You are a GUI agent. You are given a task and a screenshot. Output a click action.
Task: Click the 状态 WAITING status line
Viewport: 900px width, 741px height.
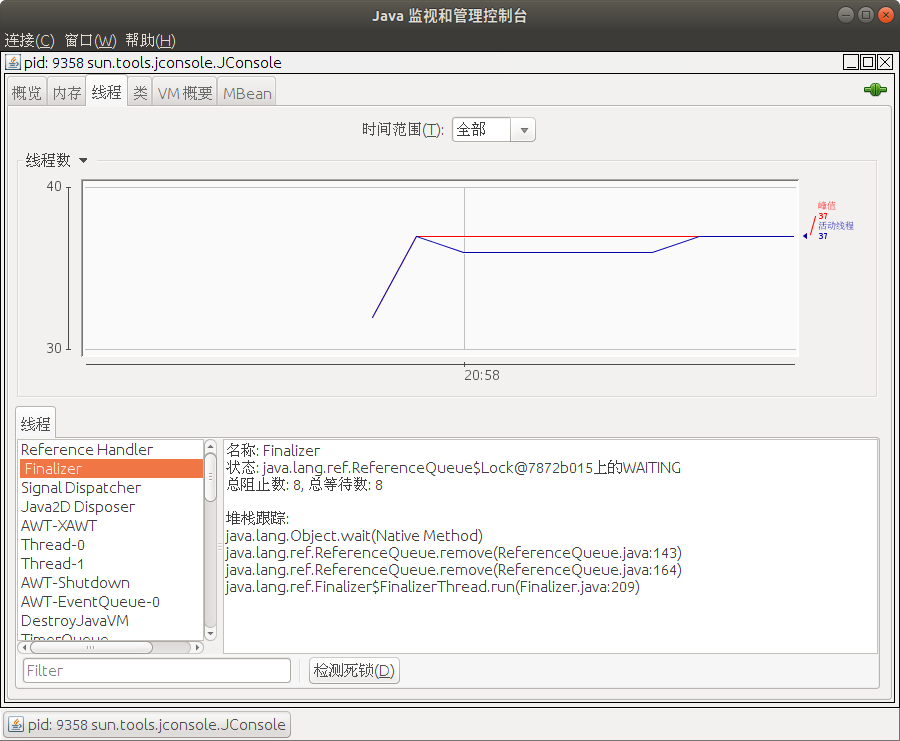[x=453, y=468]
